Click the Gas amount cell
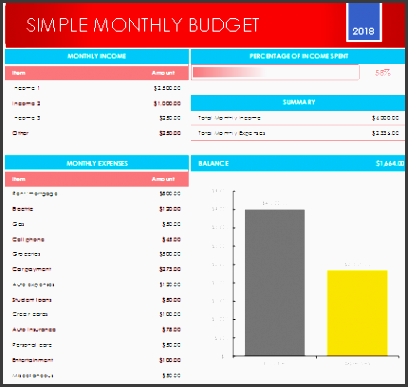The image size is (408, 387). [x=171, y=224]
